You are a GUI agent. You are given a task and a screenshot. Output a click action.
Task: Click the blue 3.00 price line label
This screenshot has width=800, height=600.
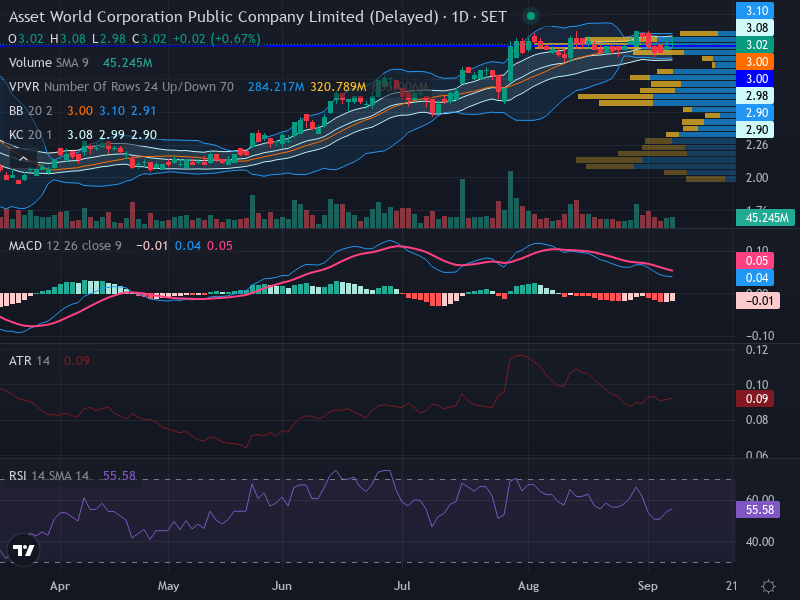(x=755, y=79)
